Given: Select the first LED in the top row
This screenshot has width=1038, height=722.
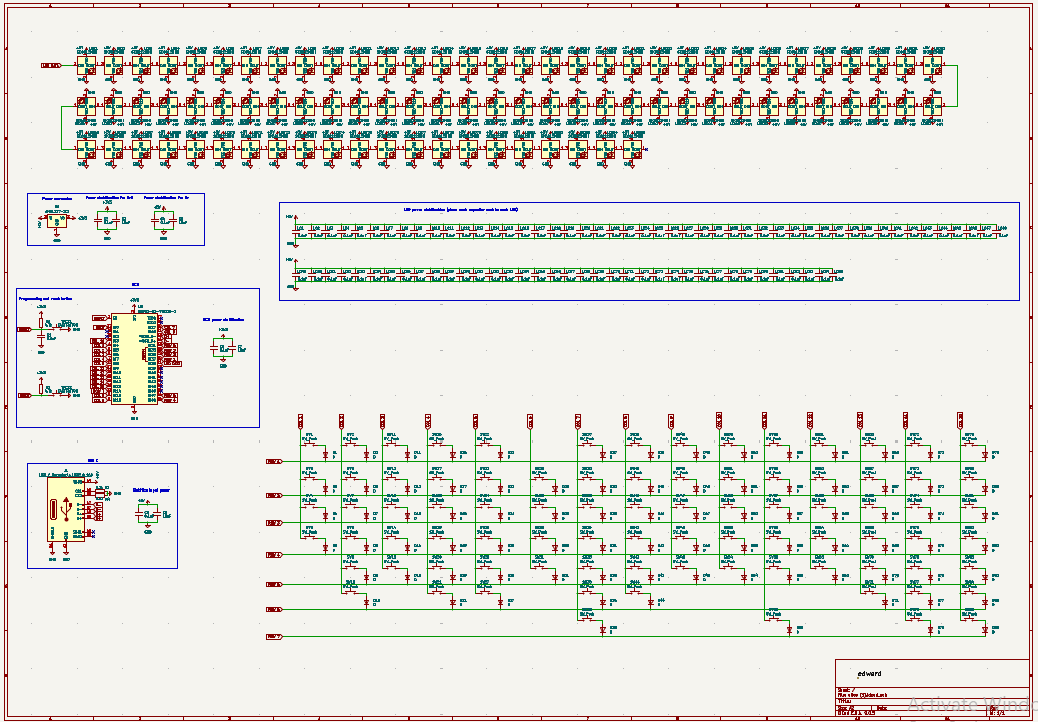Looking at the screenshot, I should coord(85,65).
